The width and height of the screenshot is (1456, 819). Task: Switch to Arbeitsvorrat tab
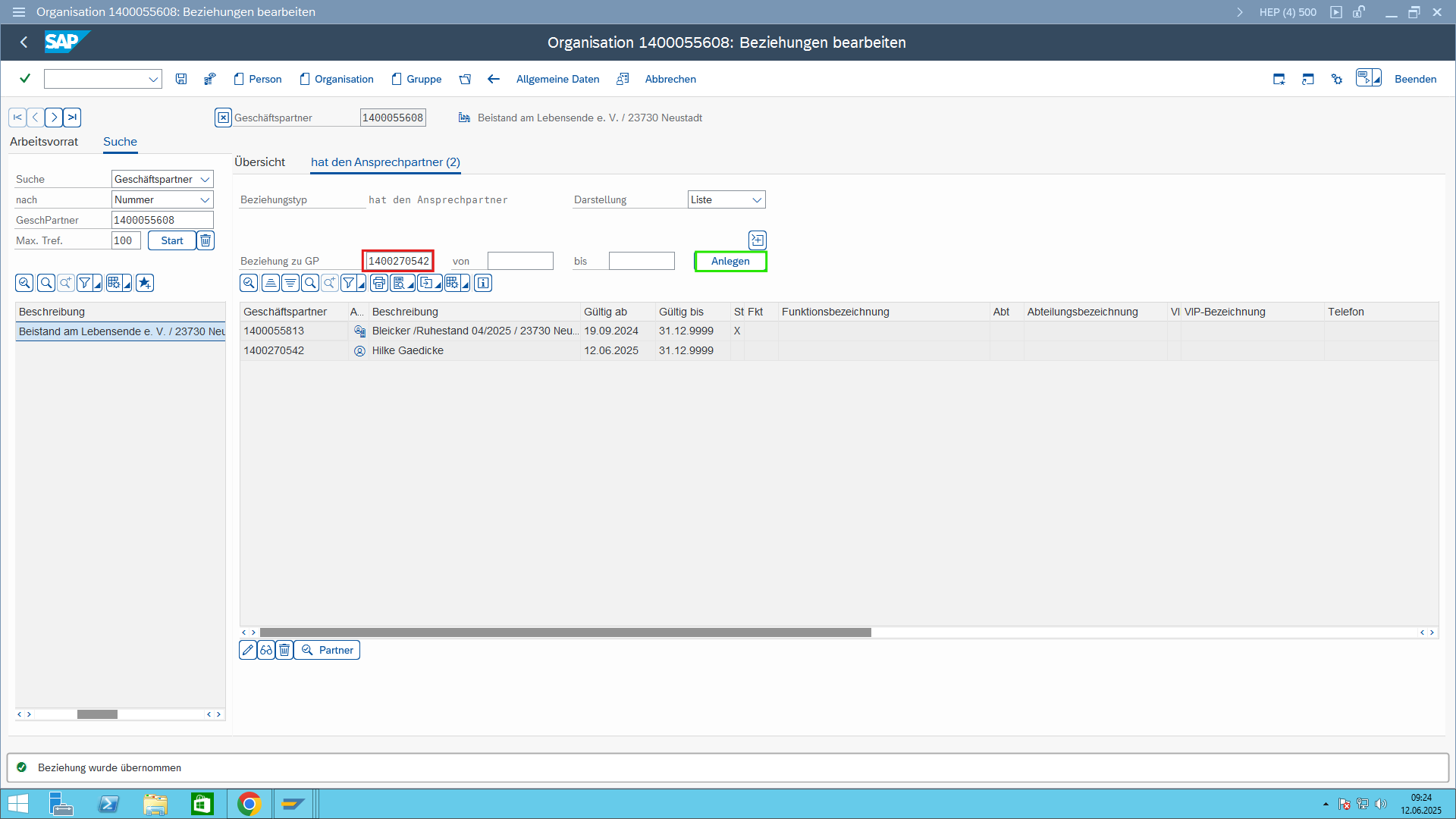coord(44,142)
